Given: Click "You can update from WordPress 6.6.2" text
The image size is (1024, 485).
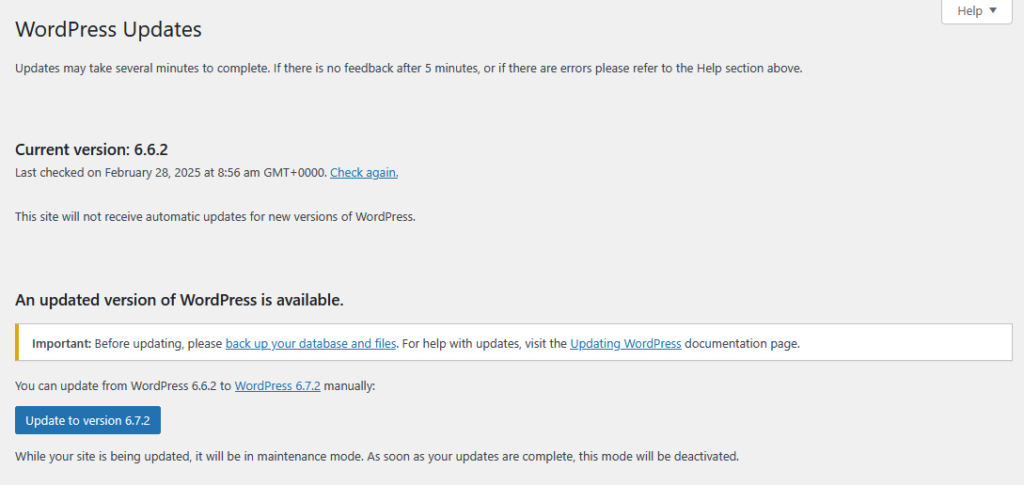Looking at the screenshot, I should 122,385.
